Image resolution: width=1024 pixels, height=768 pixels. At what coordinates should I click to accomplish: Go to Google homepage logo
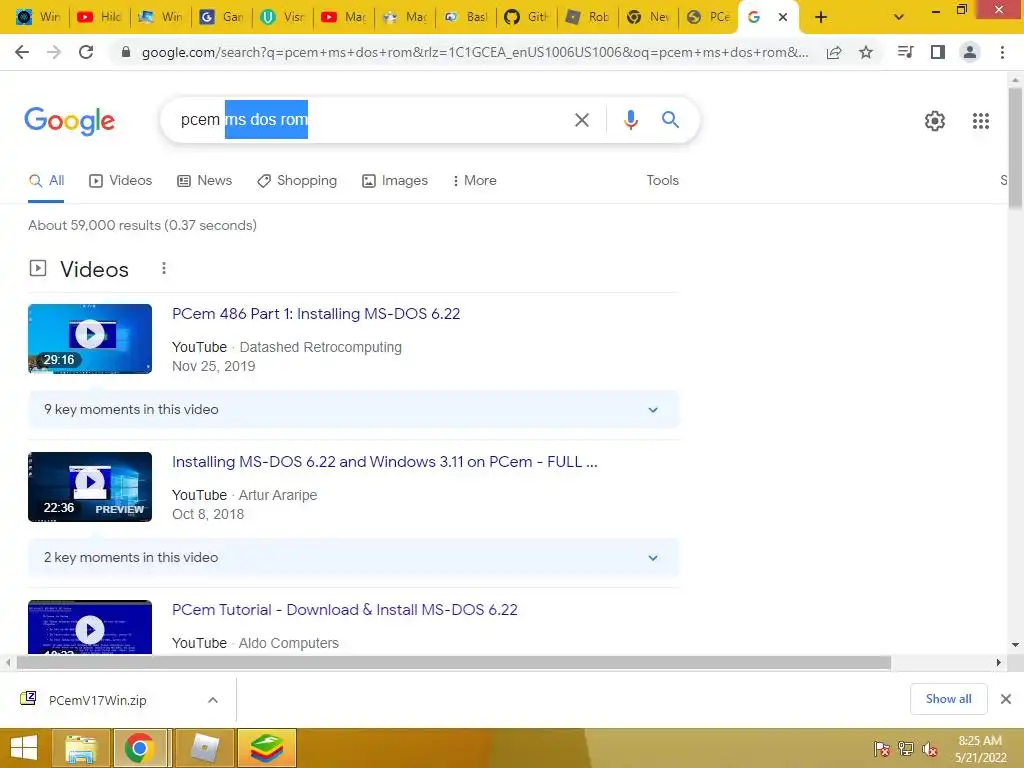69,121
